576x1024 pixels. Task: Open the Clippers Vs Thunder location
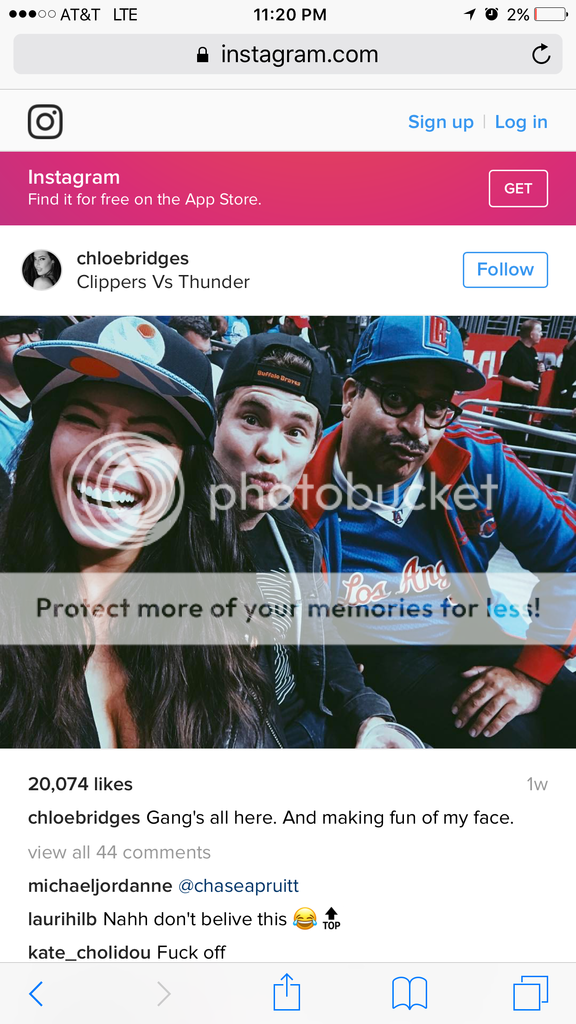[163, 282]
